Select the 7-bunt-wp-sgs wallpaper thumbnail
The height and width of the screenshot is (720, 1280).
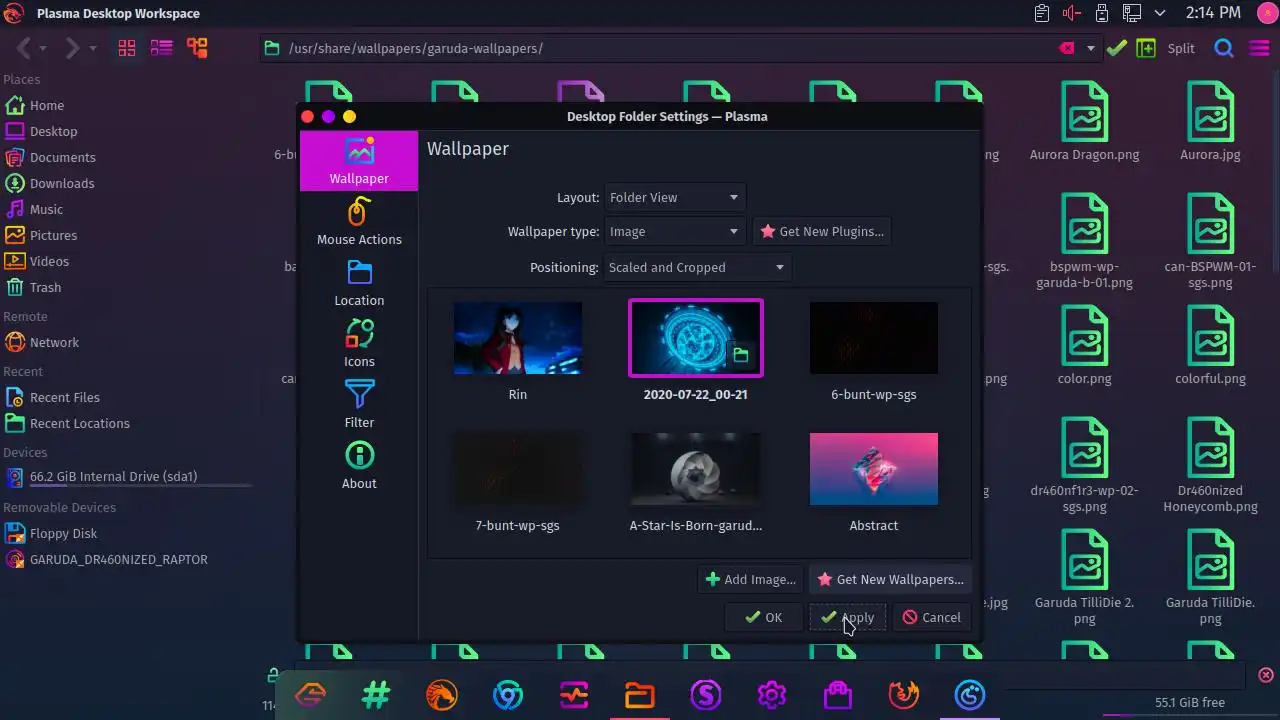coord(518,469)
